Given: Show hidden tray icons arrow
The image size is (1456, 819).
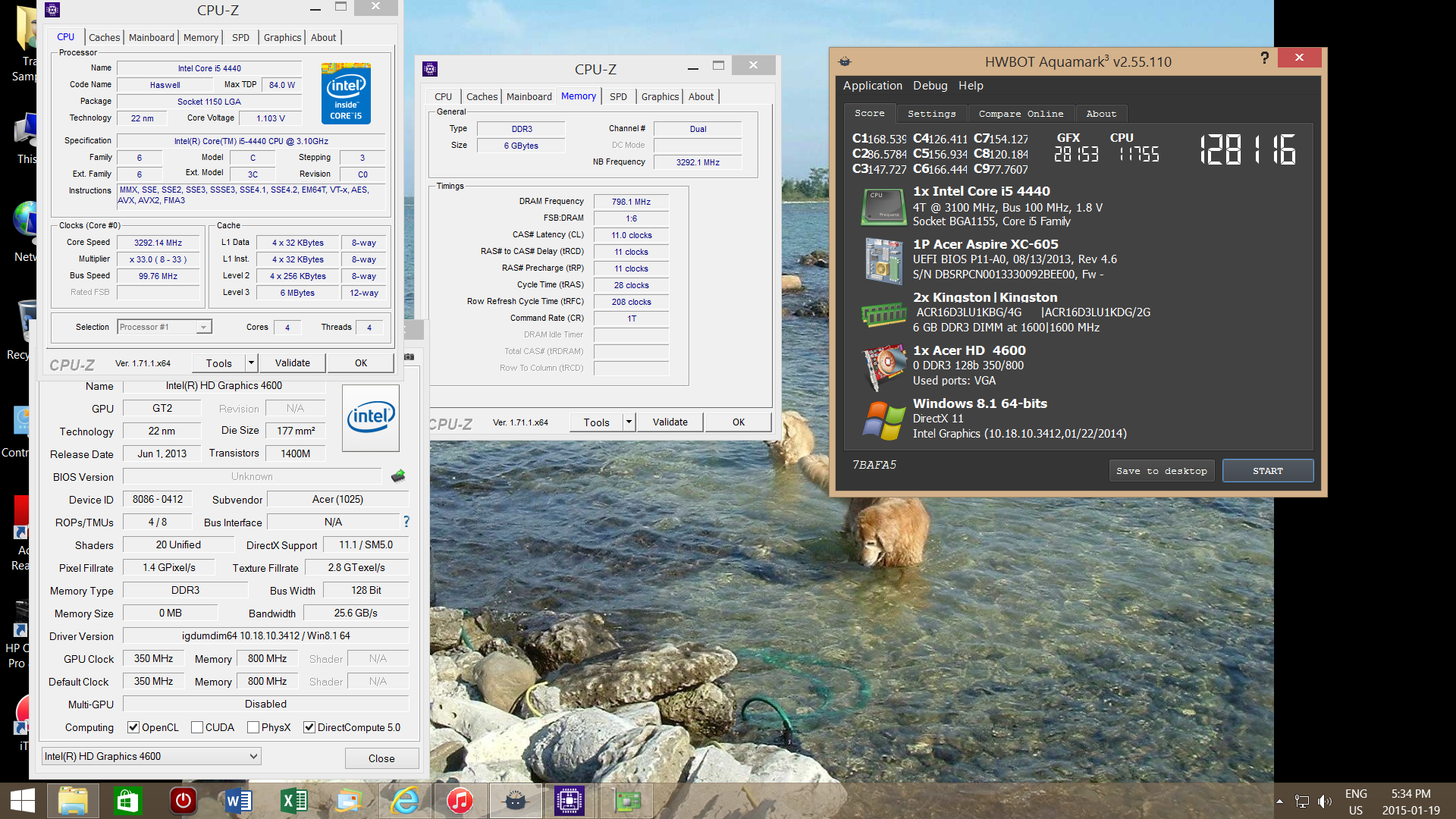Looking at the screenshot, I should click(1279, 802).
